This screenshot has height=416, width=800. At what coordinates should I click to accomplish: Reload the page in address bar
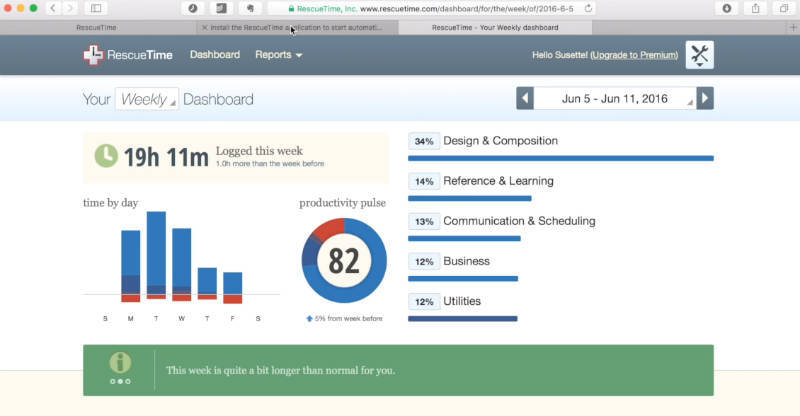pyautogui.click(x=588, y=8)
